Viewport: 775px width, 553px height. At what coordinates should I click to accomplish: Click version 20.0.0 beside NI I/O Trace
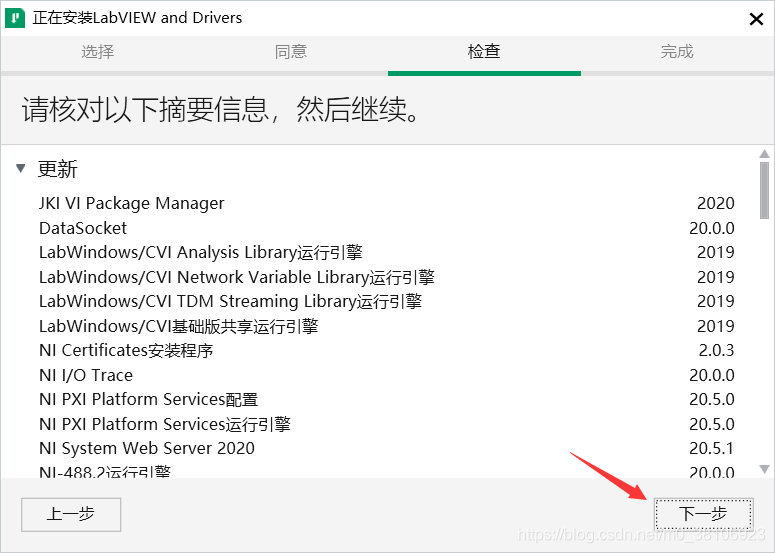click(x=712, y=375)
